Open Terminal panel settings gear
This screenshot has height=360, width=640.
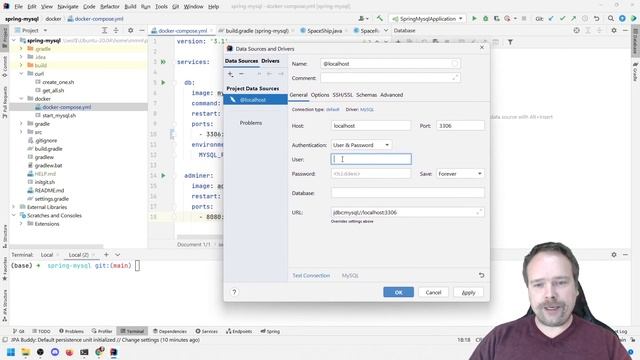click(613, 255)
